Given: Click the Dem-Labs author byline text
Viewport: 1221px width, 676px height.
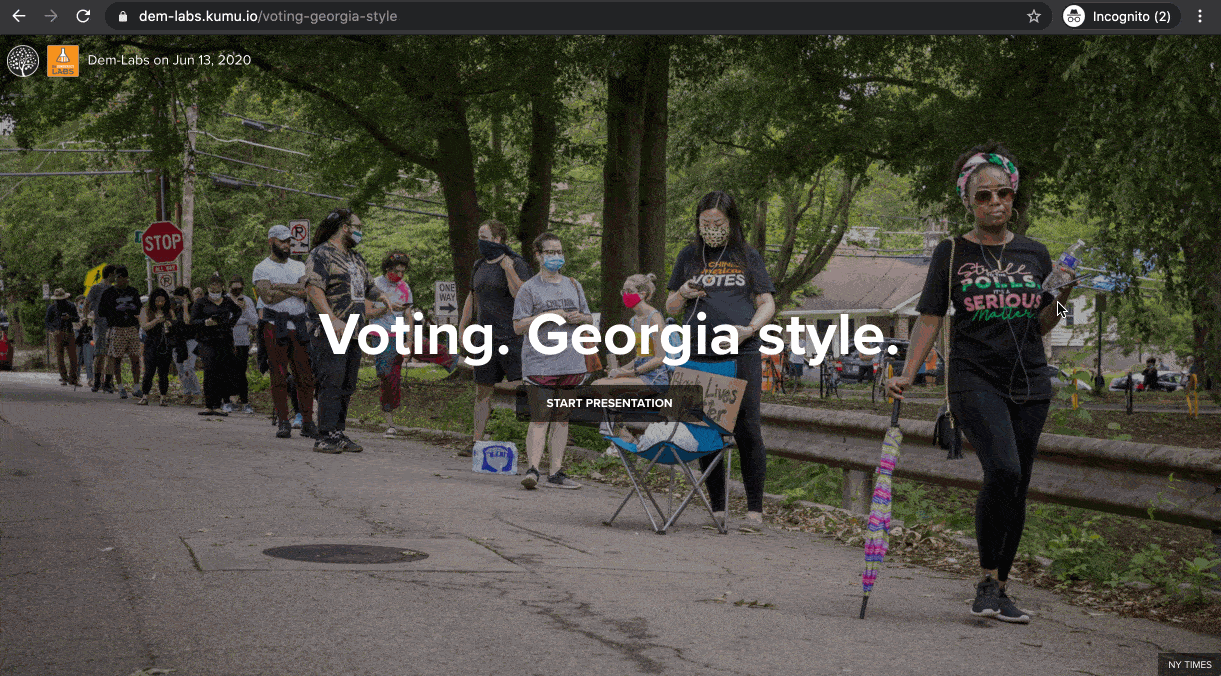Looking at the screenshot, I should [169, 60].
